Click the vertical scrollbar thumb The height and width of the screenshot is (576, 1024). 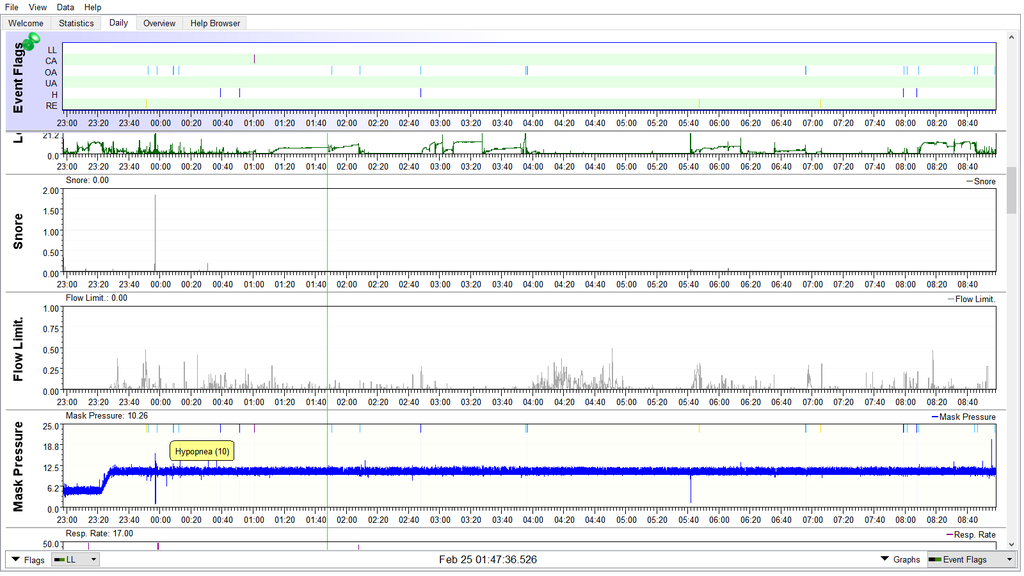(1012, 190)
